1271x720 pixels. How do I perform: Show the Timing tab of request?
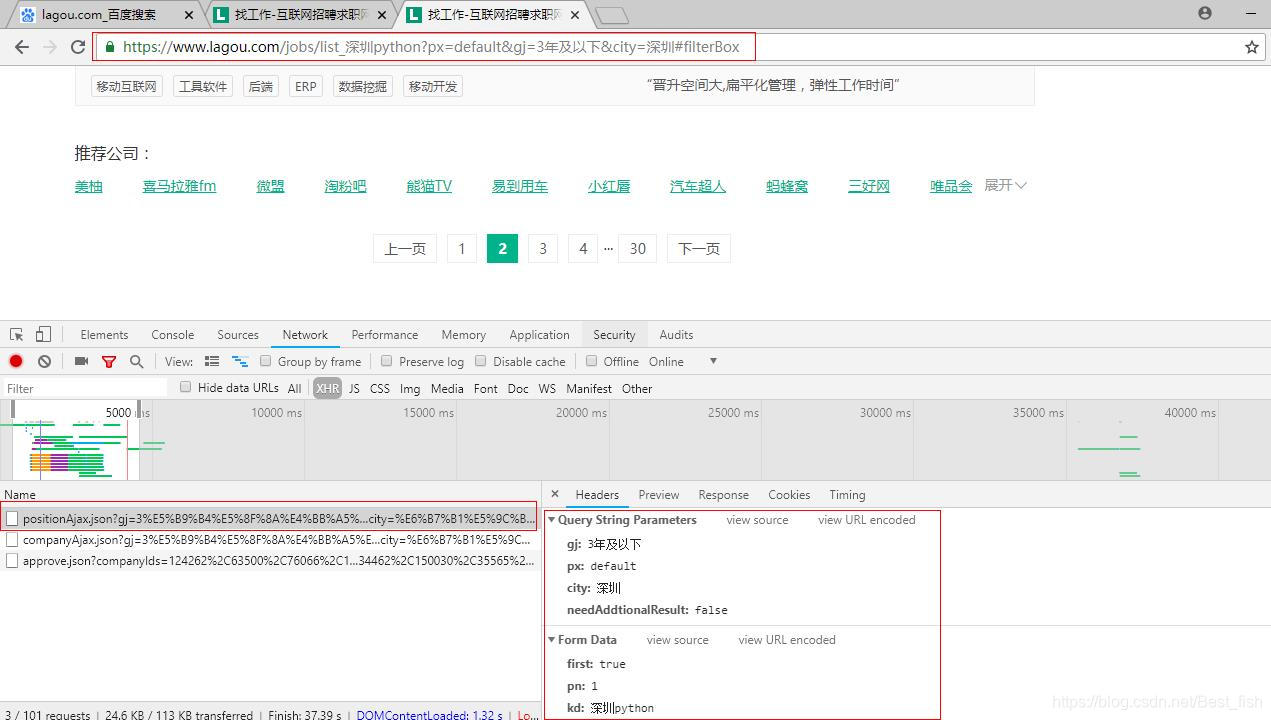[x=847, y=494]
